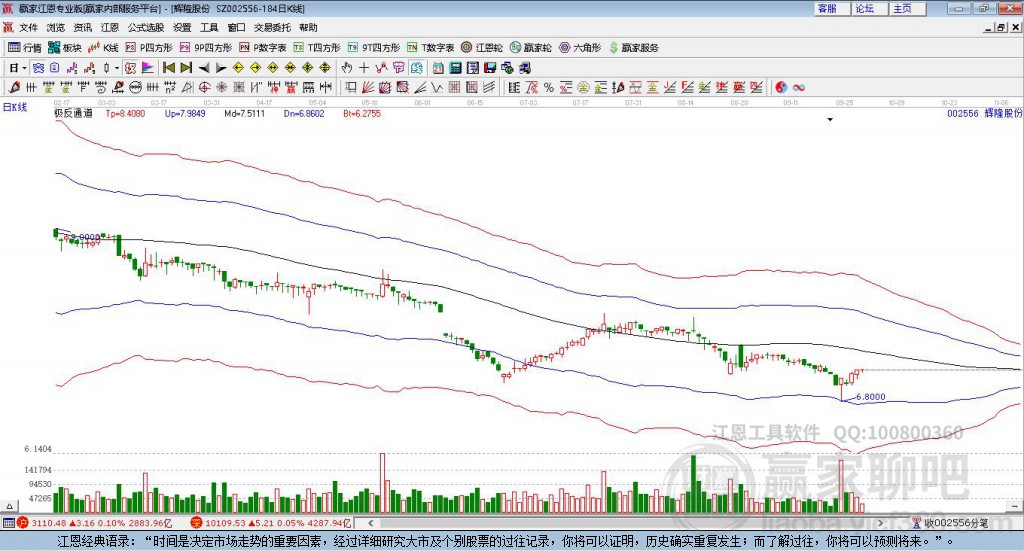This screenshot has height=551, width=1024.
Task: Open the 帮助 menu
Action: coord(308,27)
